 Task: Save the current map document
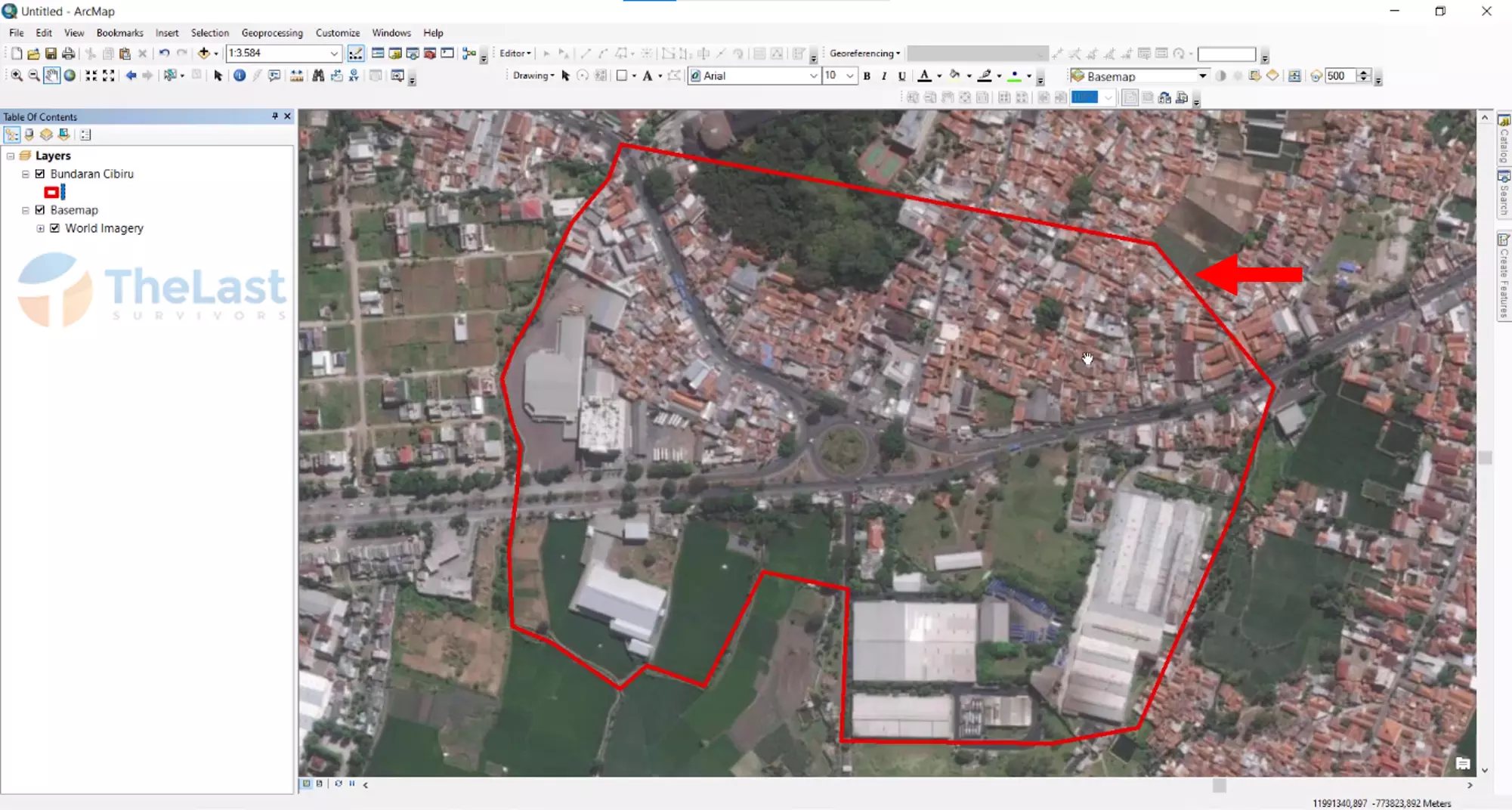coord(51,54)
